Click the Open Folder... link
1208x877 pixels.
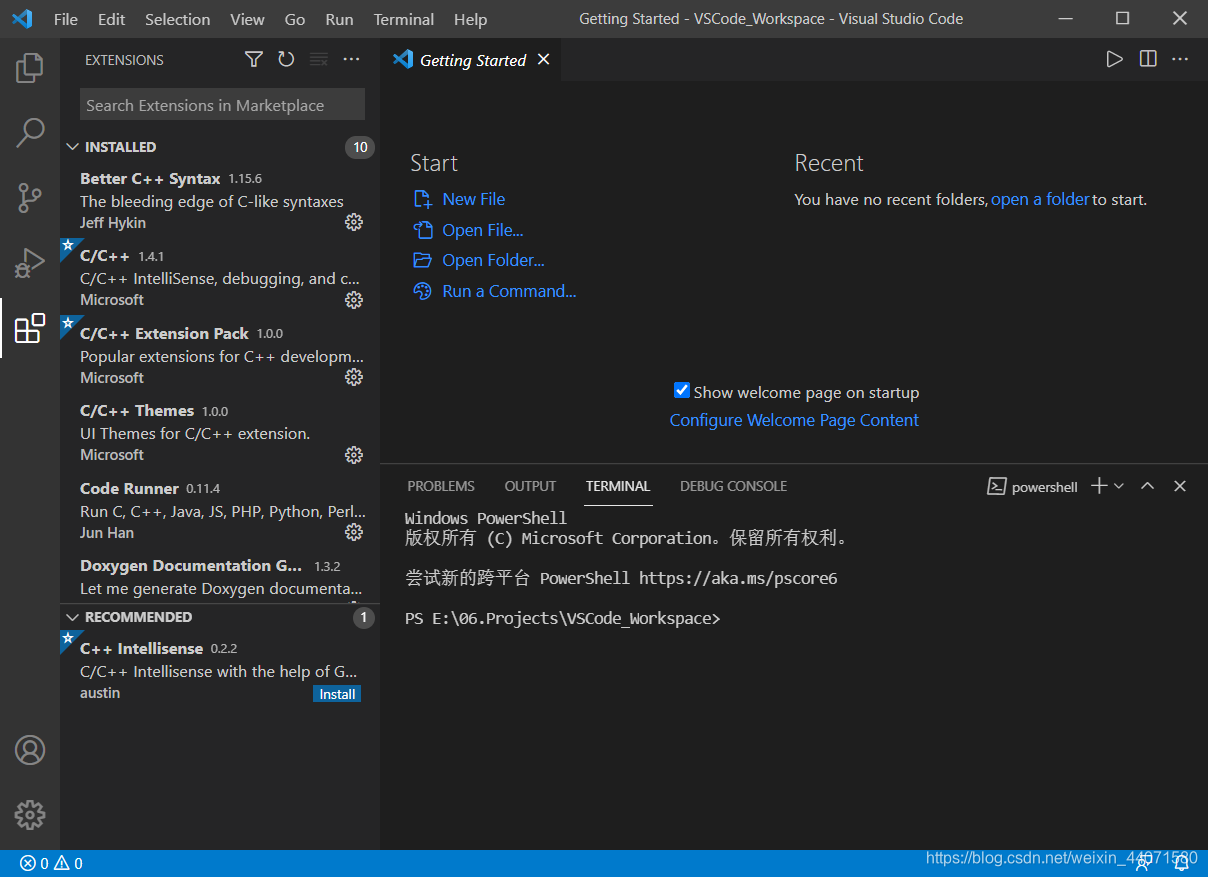click(x=493, y=260)
